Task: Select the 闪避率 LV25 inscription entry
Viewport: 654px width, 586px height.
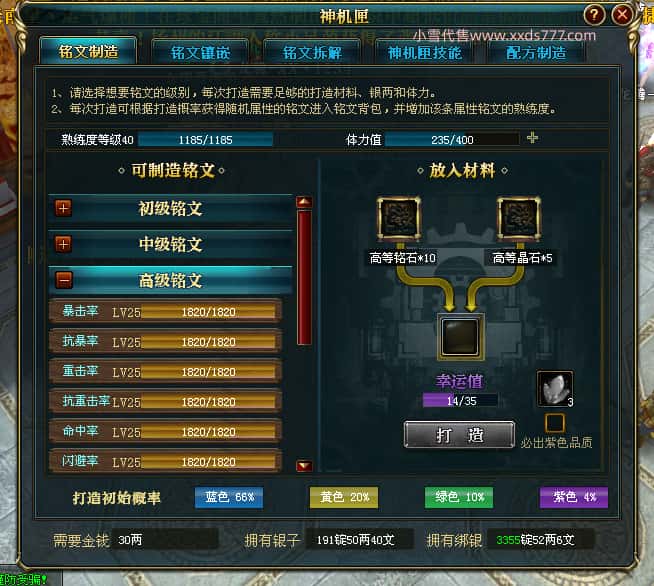Action: point(165,461)
